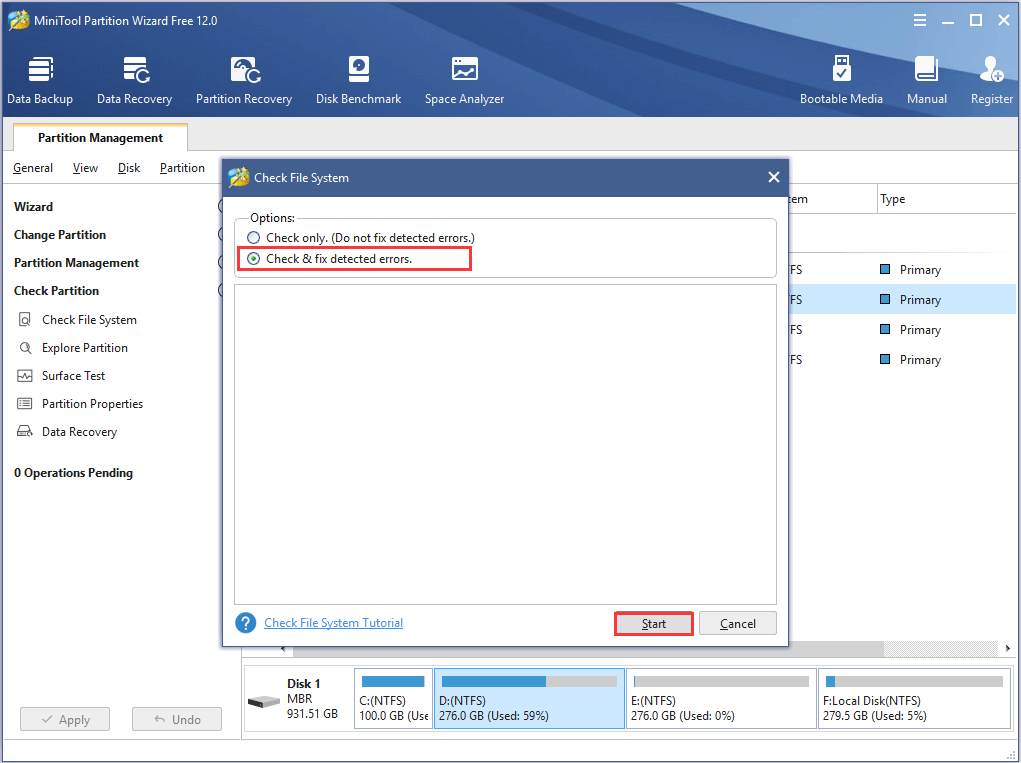Click the right arrow of horizontal scrollbar
Viewport: 1021px width, 763px height.
(1007, 648)
